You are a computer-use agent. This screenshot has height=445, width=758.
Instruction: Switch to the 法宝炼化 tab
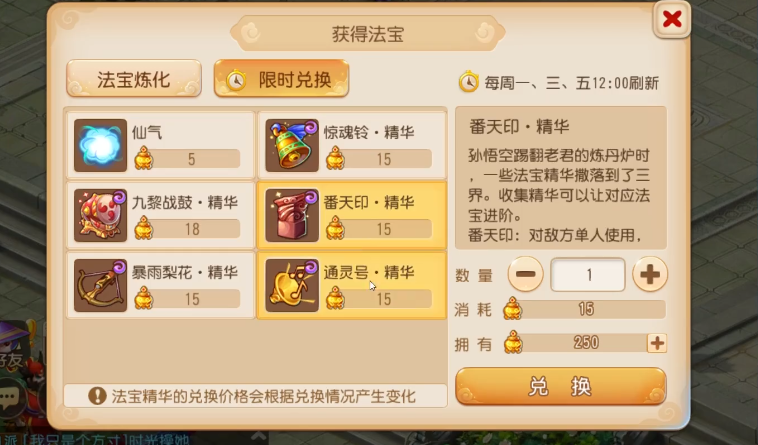pos(134,79)
